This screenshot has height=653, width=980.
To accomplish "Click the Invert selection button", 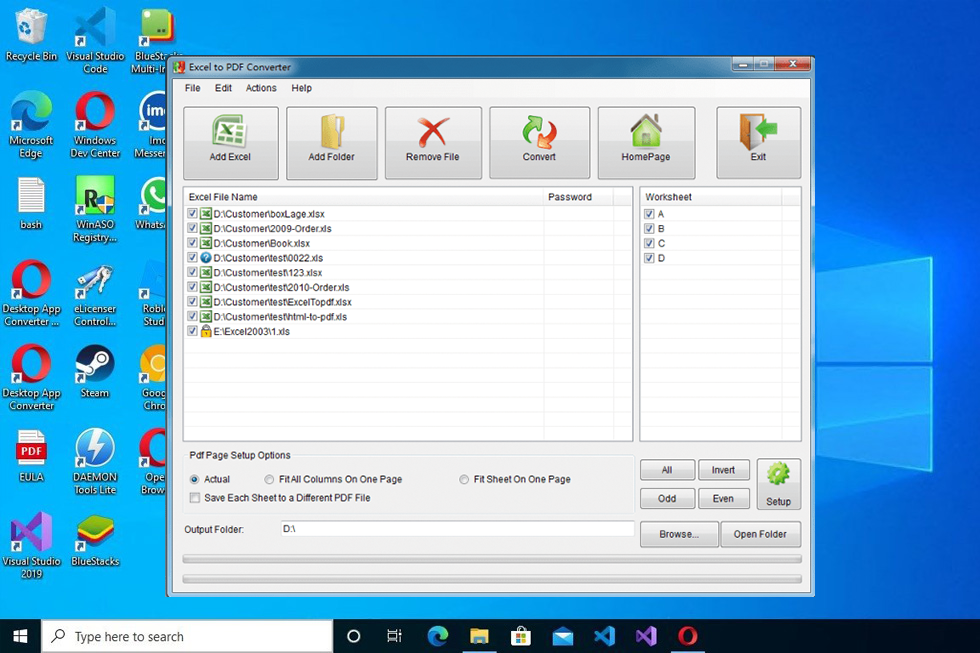I will [723, 469].
